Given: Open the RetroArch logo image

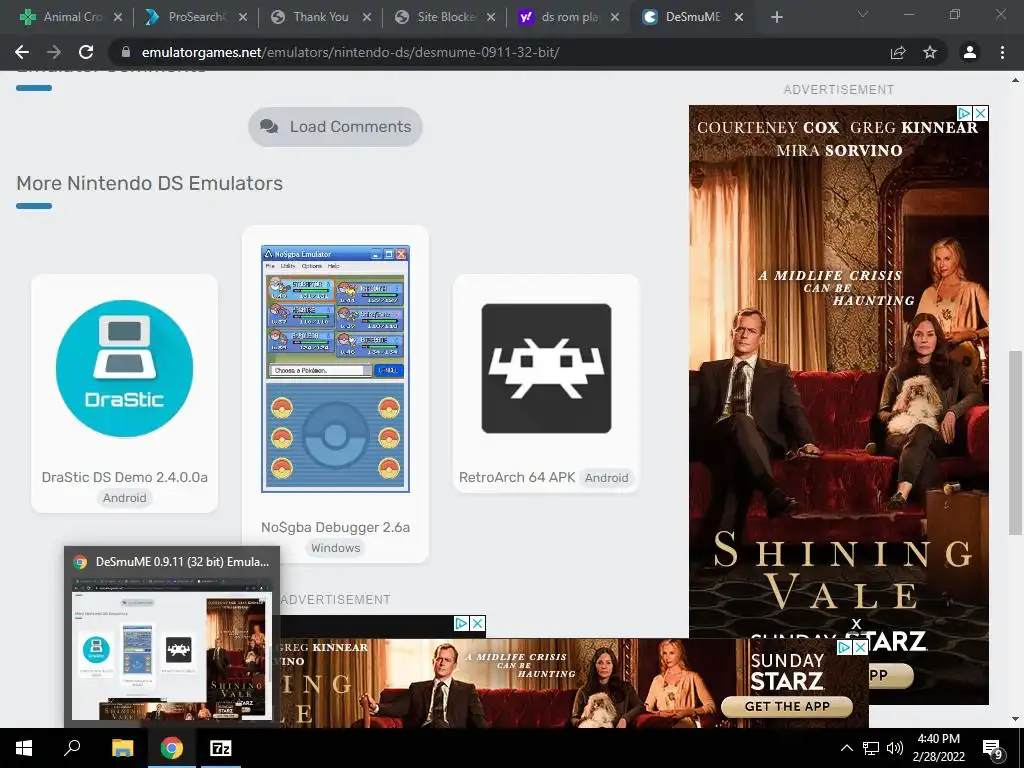Looking at the screenshot, I should 547,368.
